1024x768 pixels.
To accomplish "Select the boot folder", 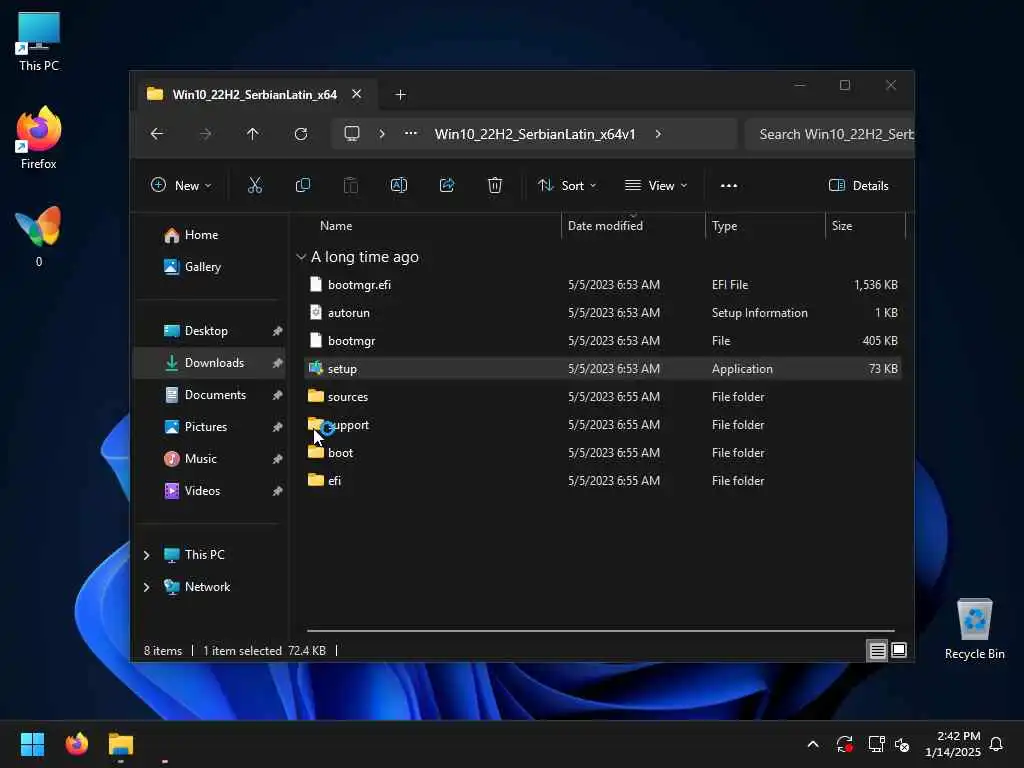I will pos(603,453).
